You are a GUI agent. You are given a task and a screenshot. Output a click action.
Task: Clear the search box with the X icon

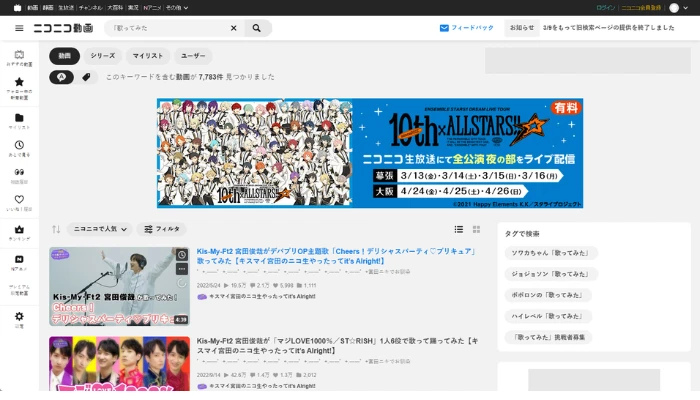pos(233,28)
